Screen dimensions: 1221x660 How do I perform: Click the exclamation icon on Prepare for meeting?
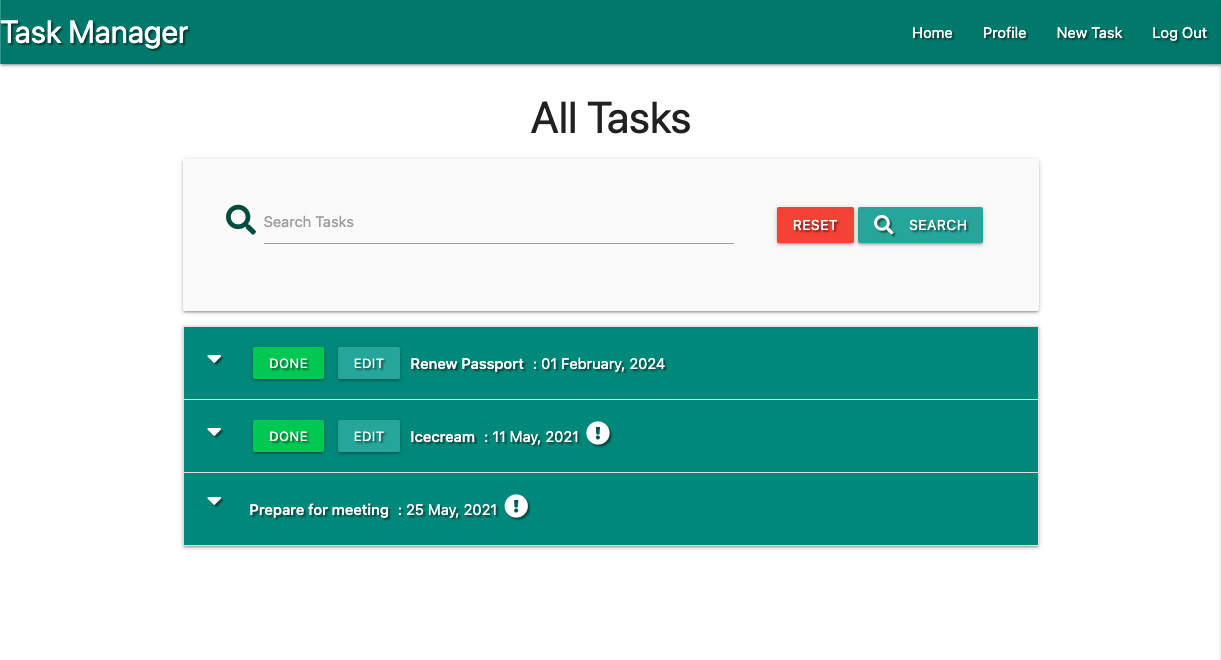click(516, 507)
